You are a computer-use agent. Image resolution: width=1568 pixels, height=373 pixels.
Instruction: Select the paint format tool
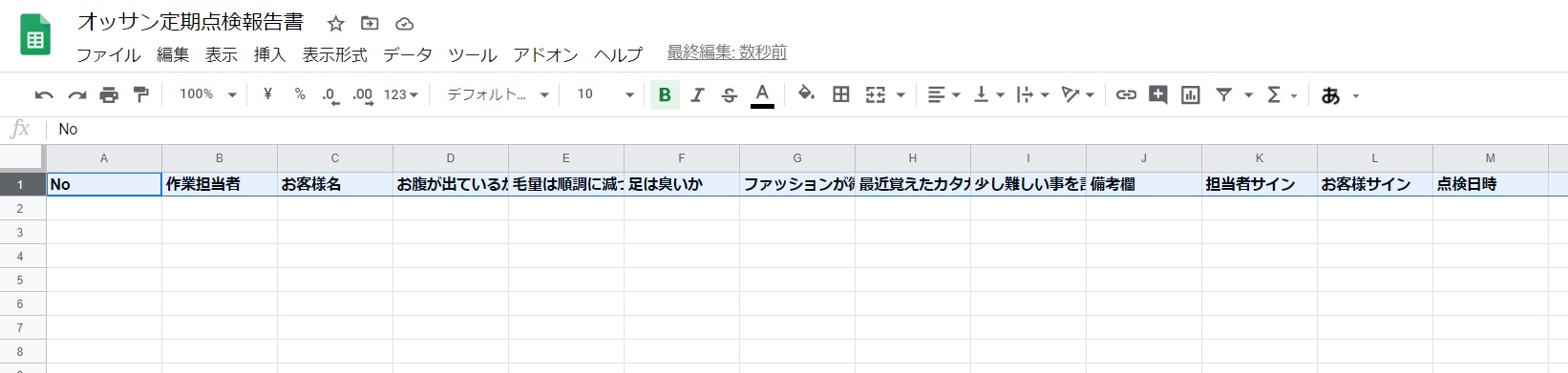pos(141,94)
